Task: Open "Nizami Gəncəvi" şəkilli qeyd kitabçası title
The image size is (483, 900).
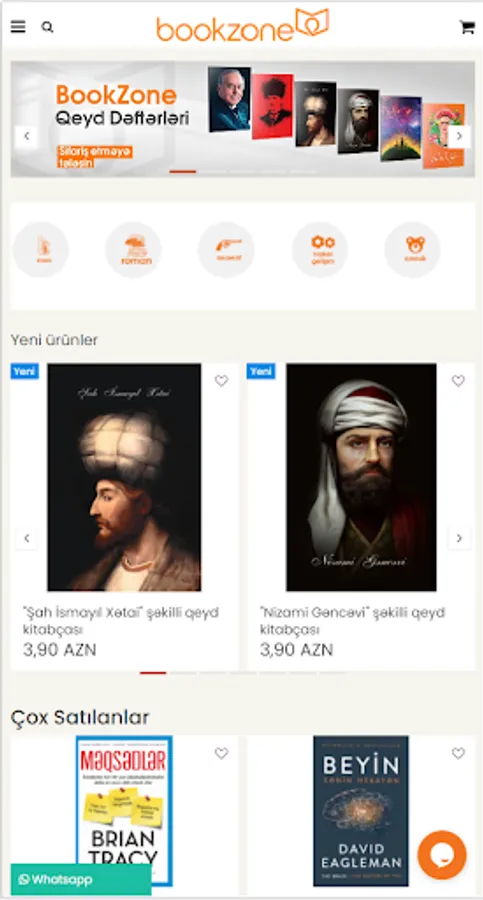Action: pos(352,621)
